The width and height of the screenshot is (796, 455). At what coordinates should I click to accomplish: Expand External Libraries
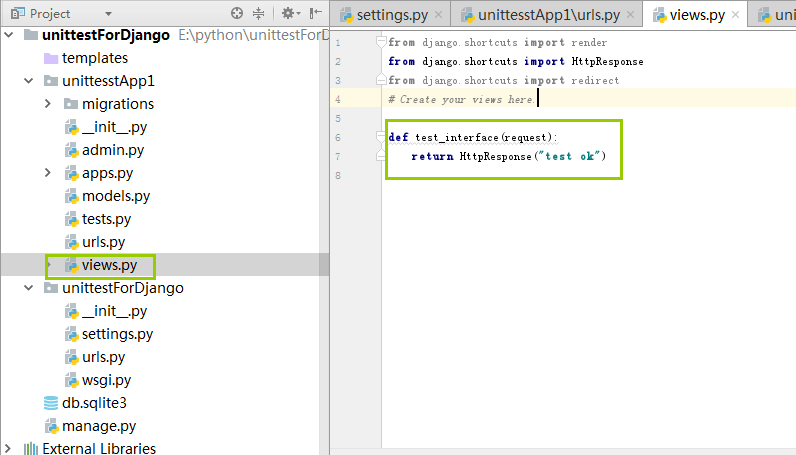click(8, 448)
